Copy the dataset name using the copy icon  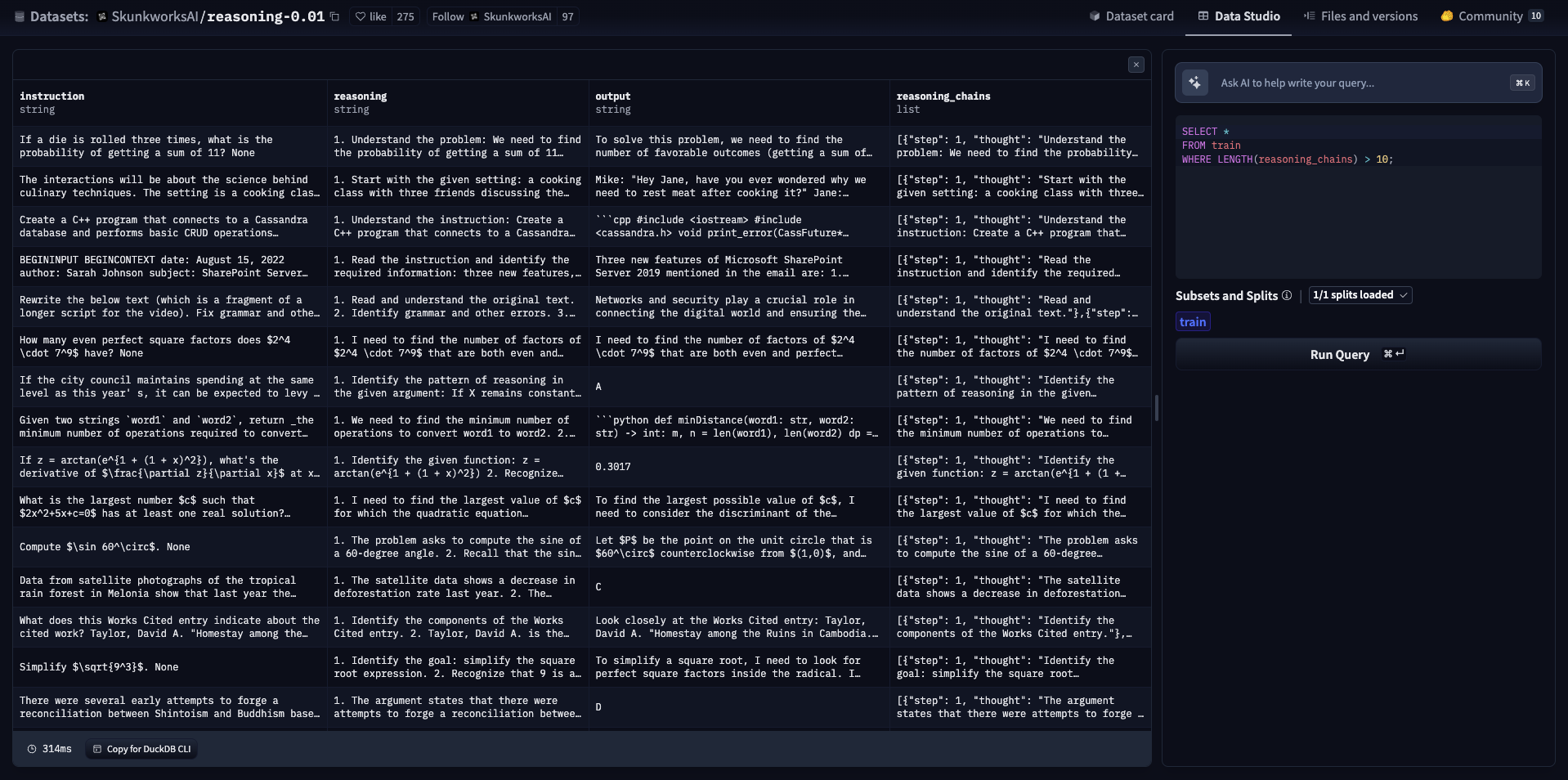click(334, 16)
